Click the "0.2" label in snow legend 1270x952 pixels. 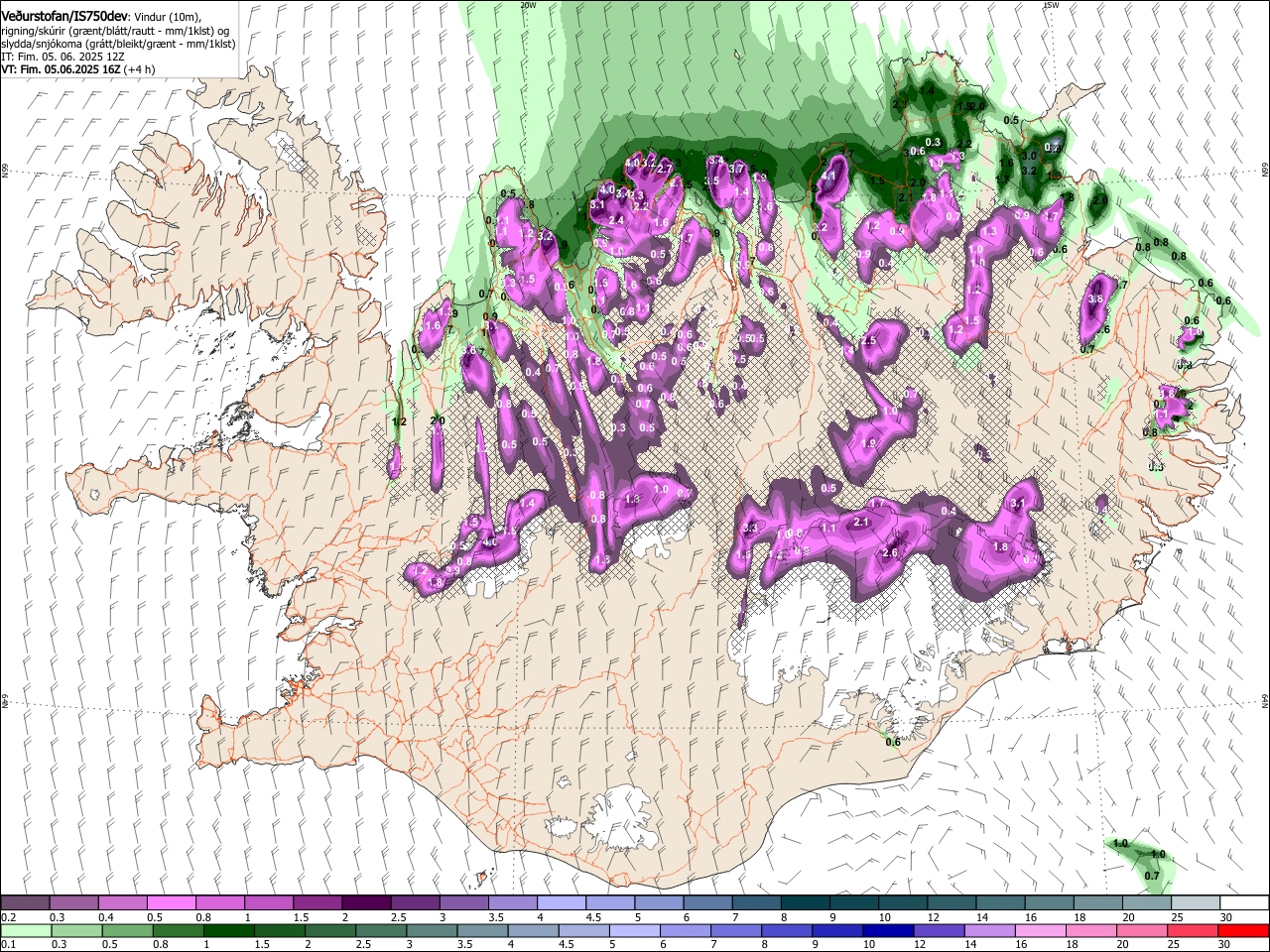8,917
